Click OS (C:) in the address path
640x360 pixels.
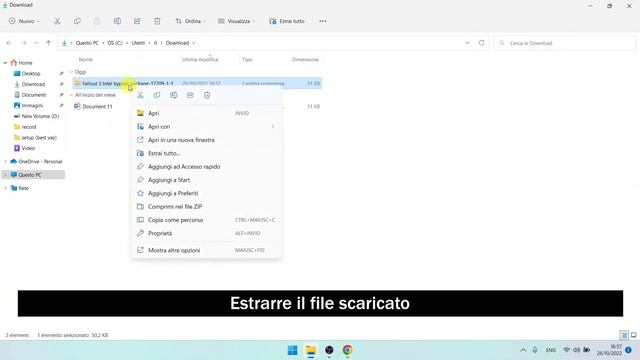pyautogui.click(x=115, y=43)
